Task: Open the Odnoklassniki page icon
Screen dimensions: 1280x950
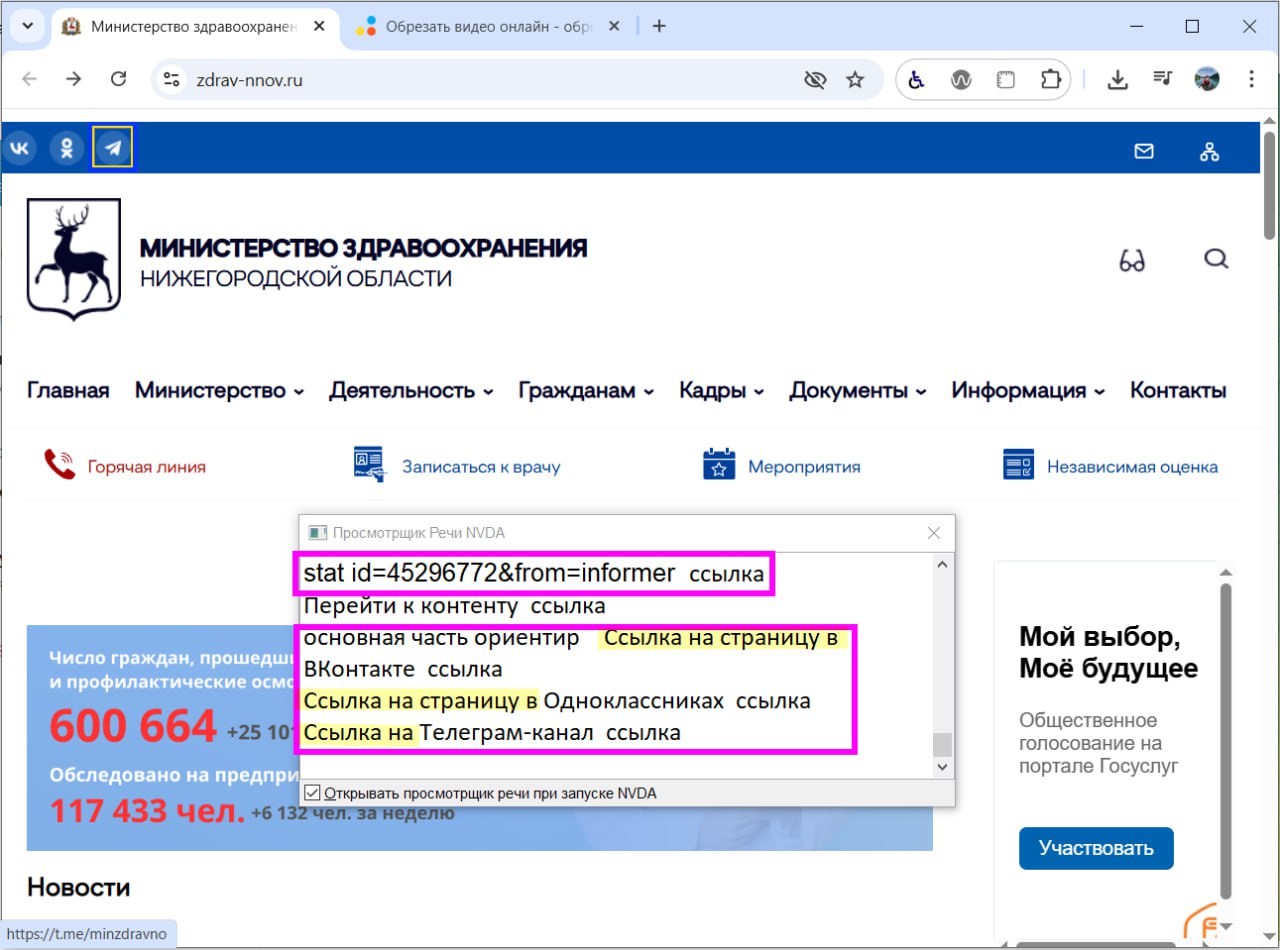Action: click(67, 149)
